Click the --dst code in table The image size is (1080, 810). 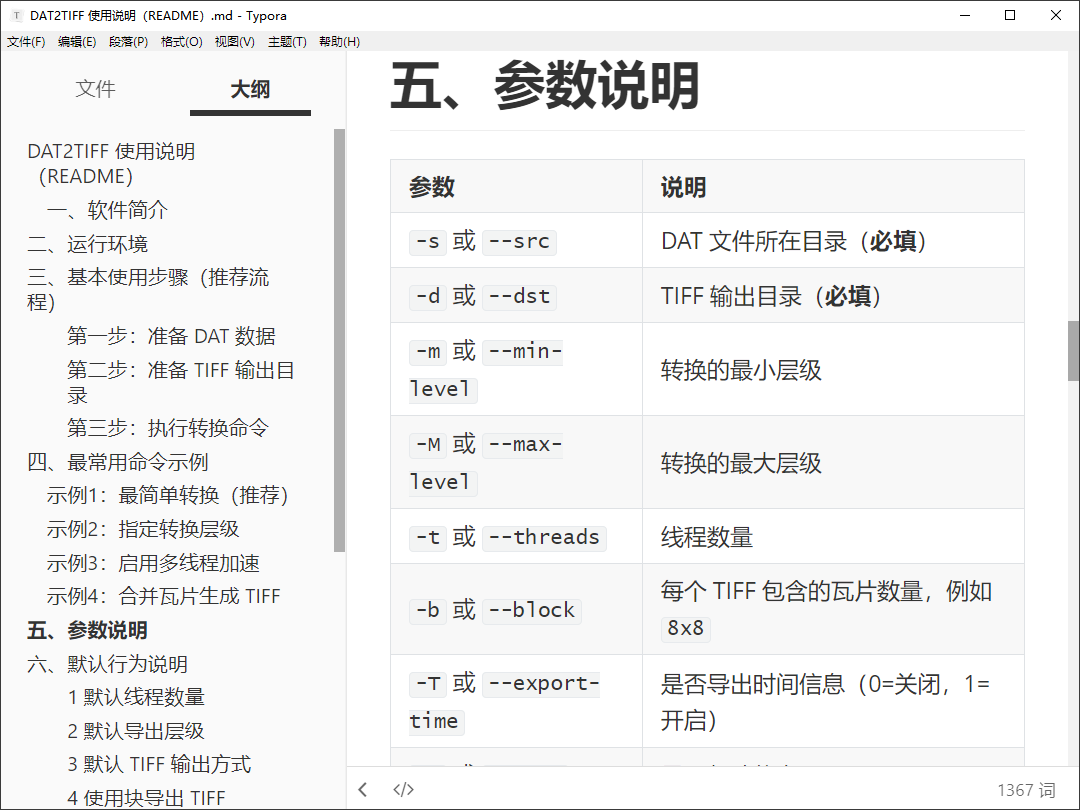pos(519,297)
